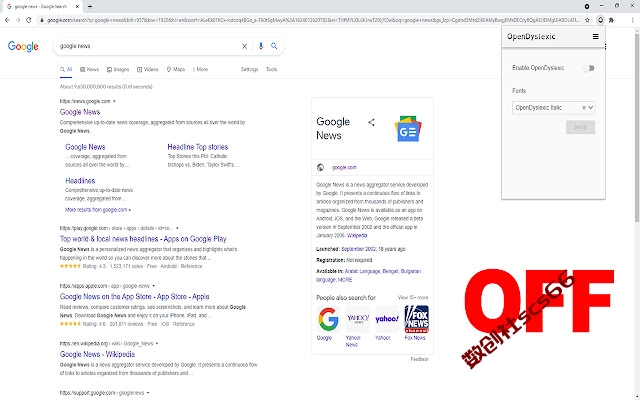Click the globe icon beside google.com
This screenshot has height=400, width=640.
[x=320, y=167]
